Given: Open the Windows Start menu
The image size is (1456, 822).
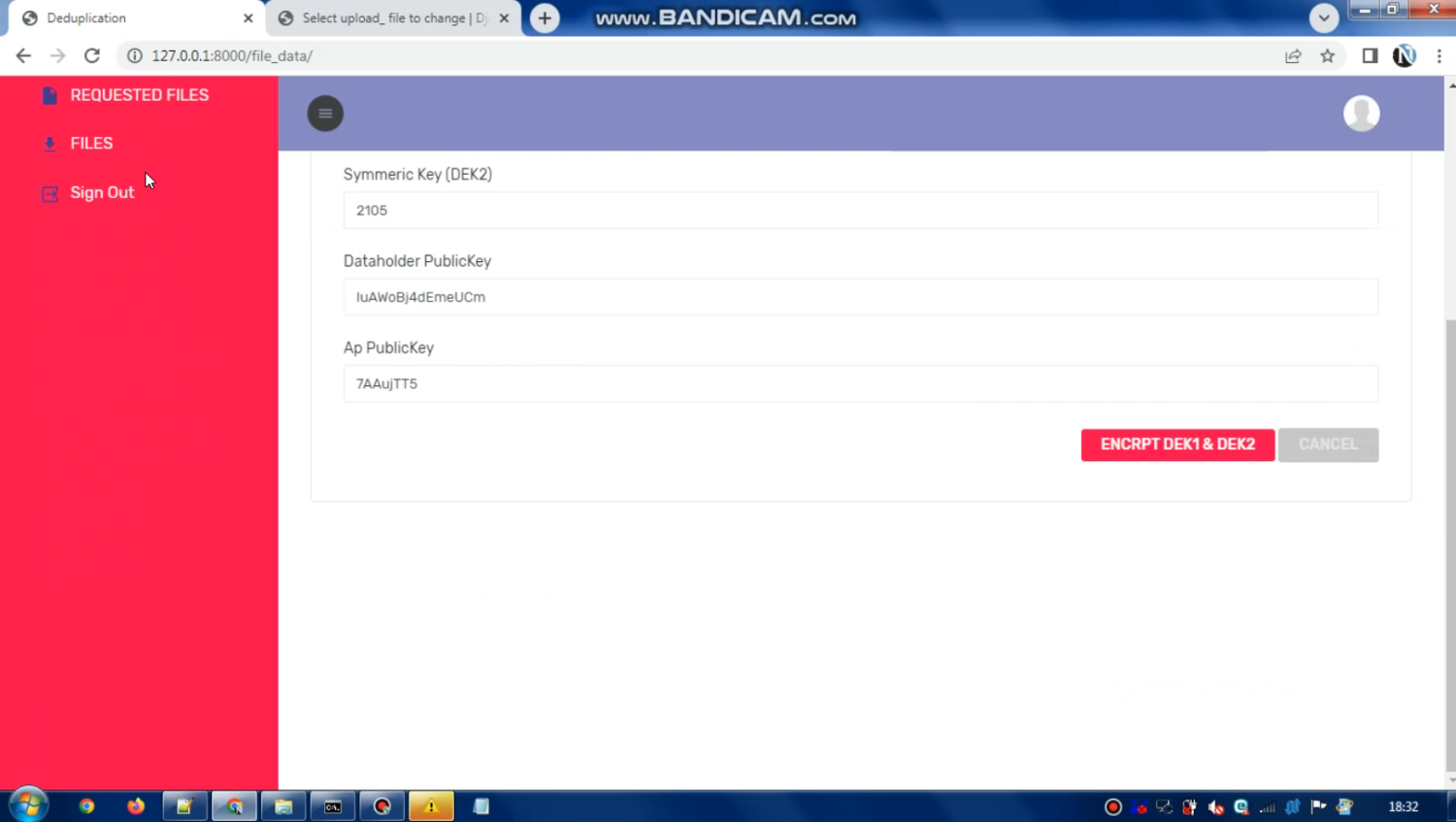Looking at the screenshot, I should tap(28, 806).
